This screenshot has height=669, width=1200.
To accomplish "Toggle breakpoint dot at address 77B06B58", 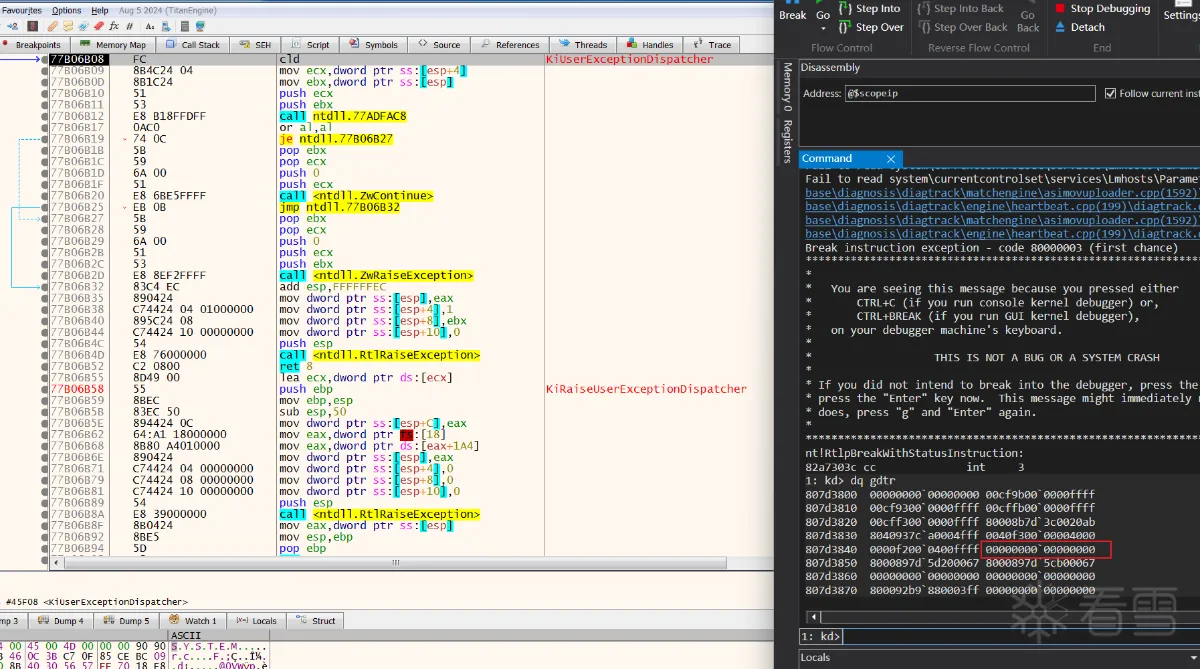I will pos(45,389).
